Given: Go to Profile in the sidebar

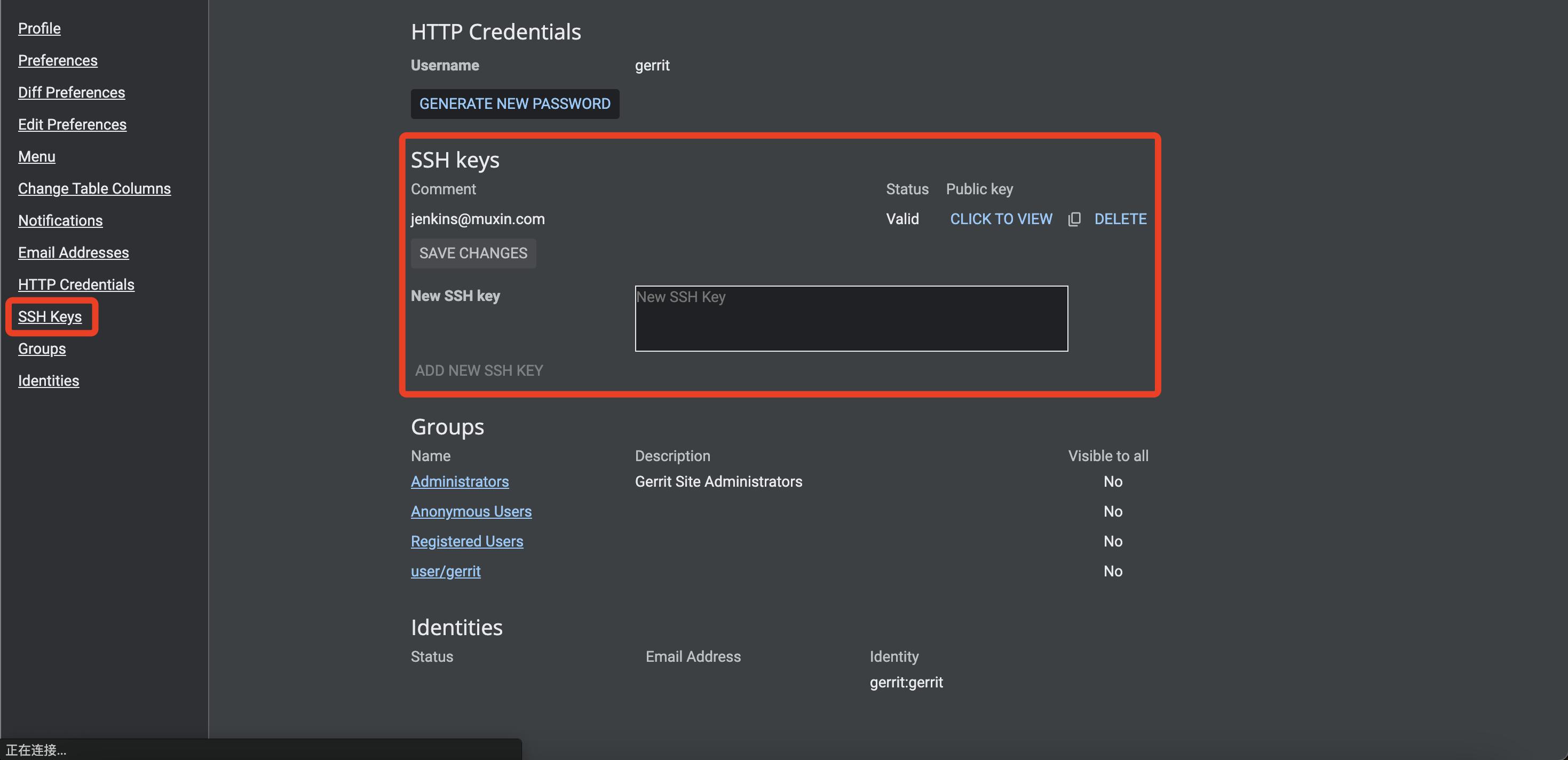Looking at the screenshot, I should click(39, 29).
